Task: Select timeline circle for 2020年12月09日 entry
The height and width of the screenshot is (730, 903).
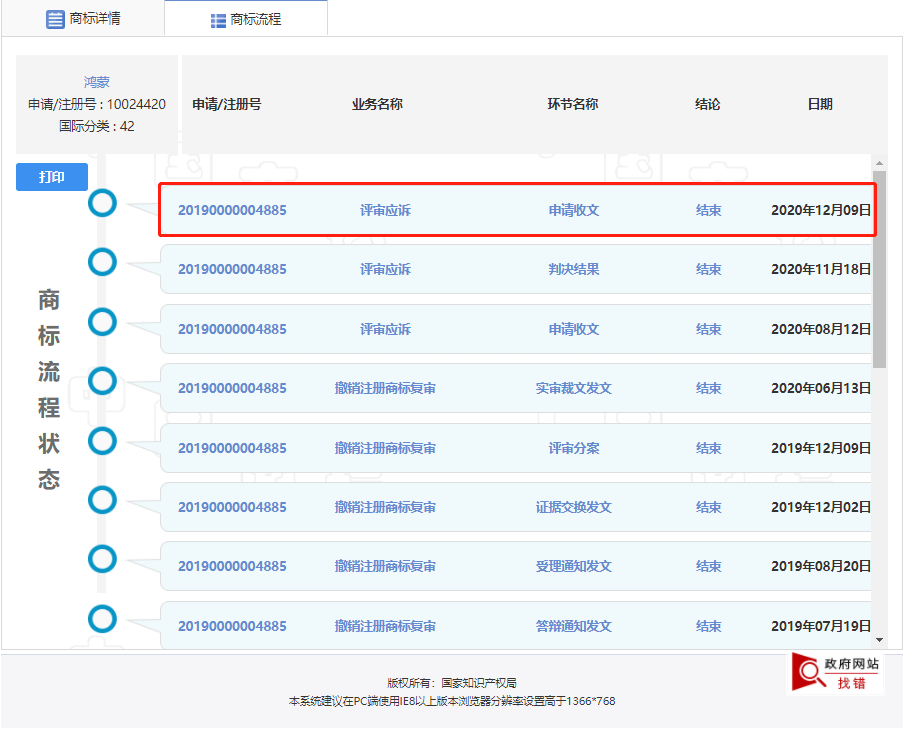Action: click(103, 203)
